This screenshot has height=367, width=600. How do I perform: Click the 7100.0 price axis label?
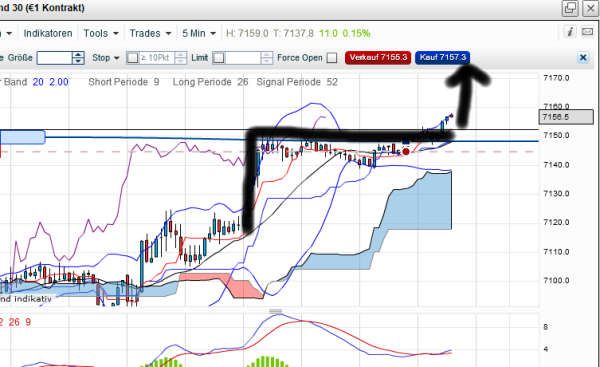556,281
